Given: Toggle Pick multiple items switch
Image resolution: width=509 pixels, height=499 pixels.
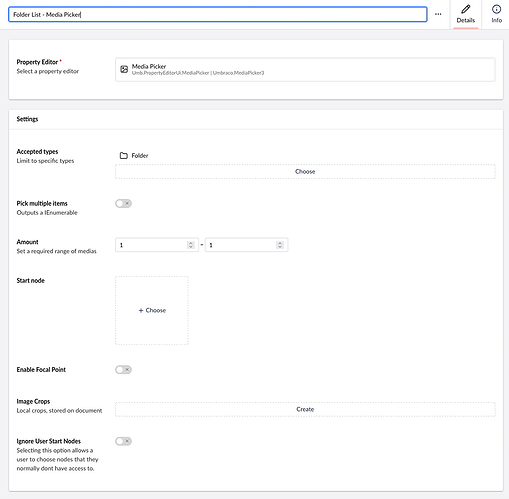Looking at the screenshot, I should tap(123, 203).
